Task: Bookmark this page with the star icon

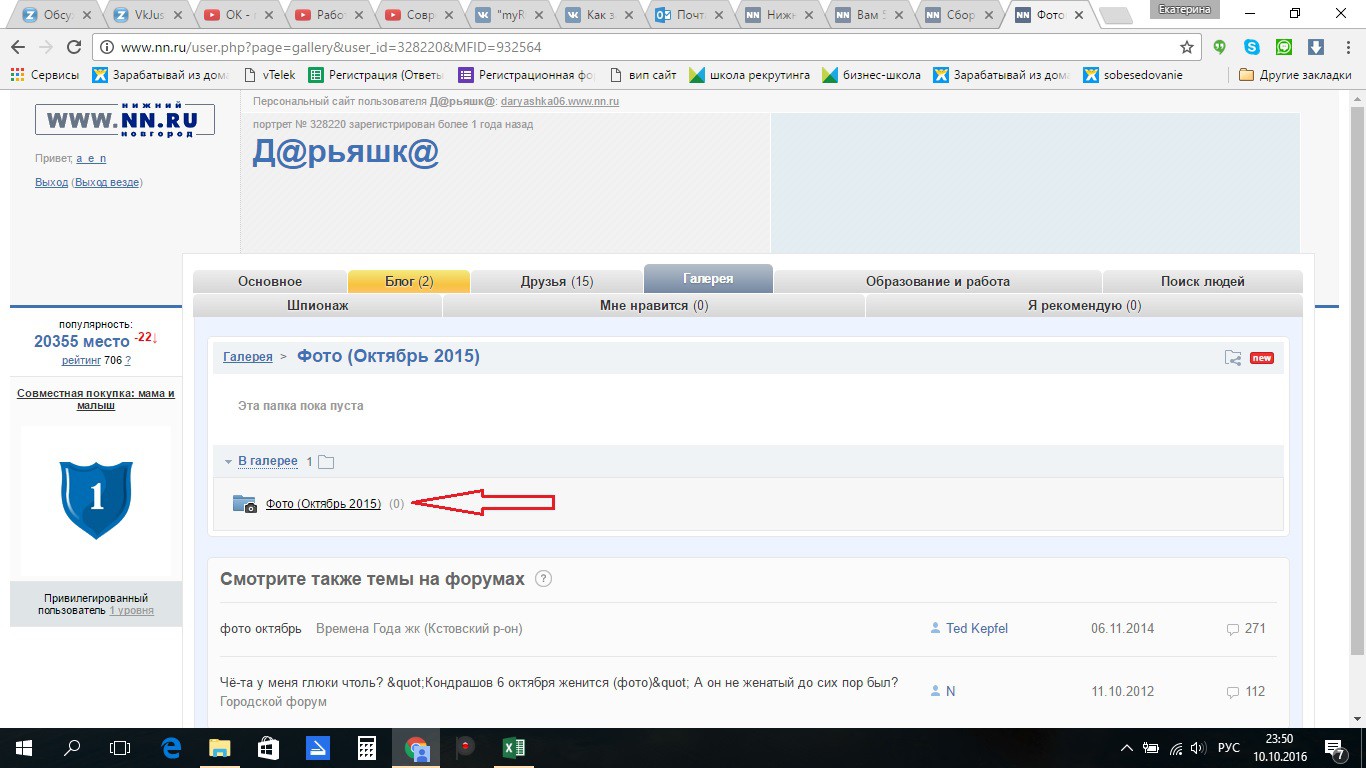Action: tap(1187, 47)
